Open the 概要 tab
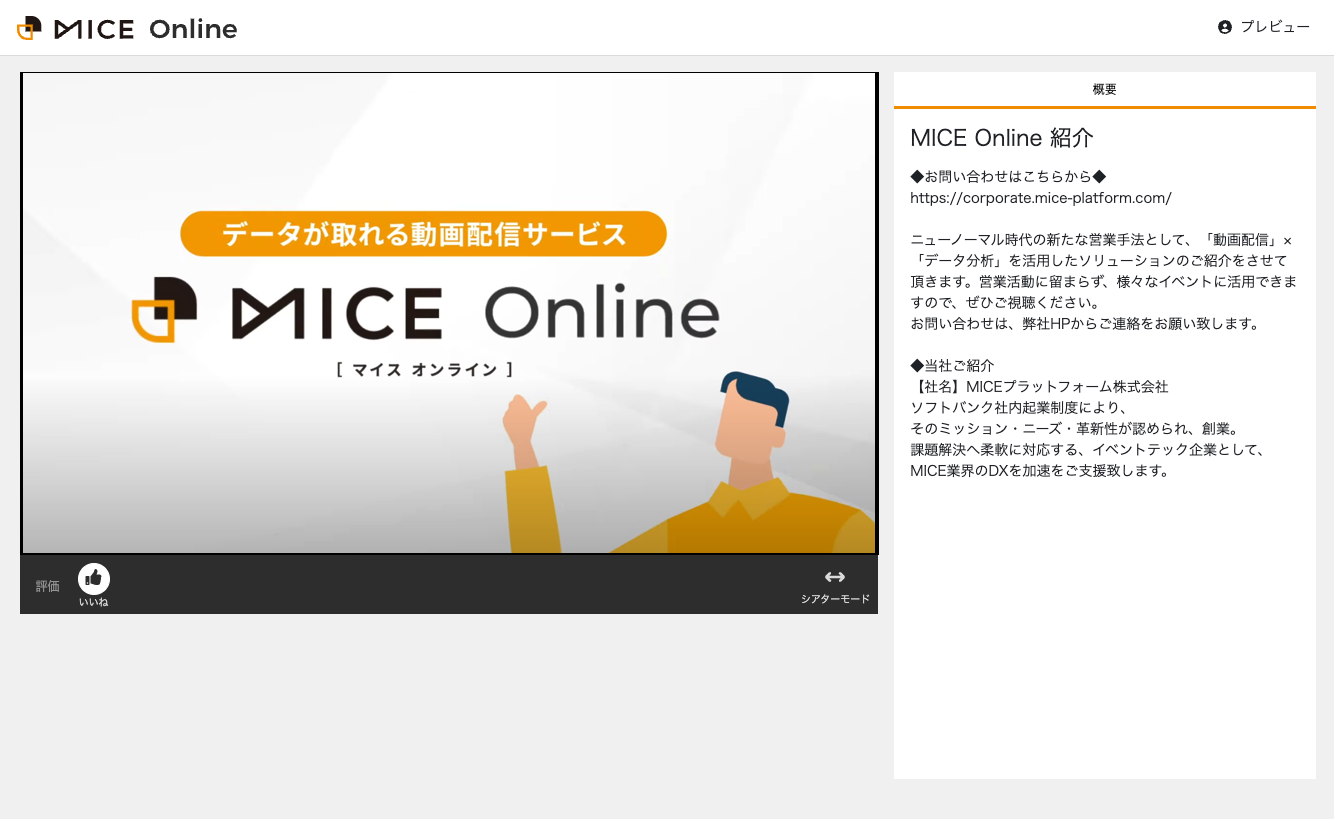This screenshot has height=819, width=1334. click(x=1104, y=89)
